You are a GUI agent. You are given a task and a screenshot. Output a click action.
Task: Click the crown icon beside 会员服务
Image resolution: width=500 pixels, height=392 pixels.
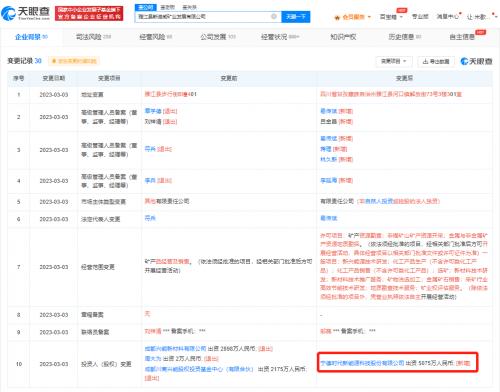337,17
